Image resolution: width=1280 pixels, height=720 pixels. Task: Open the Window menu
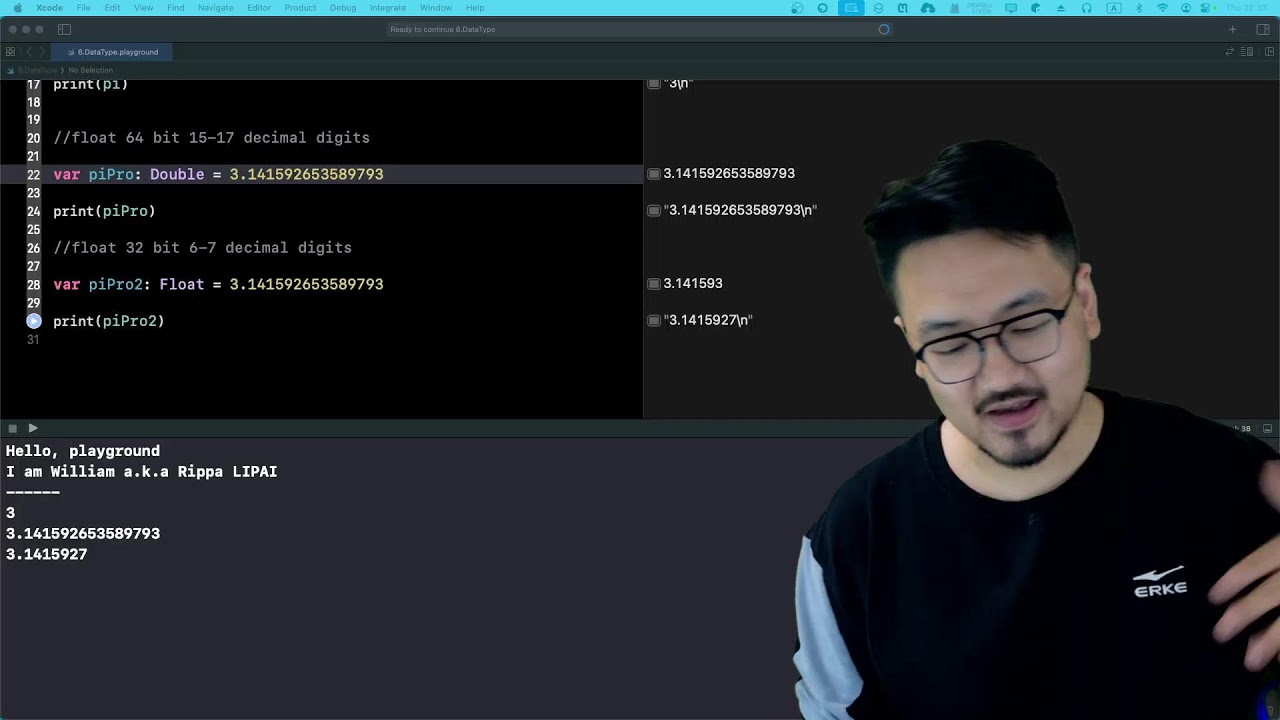pos(436,8)
